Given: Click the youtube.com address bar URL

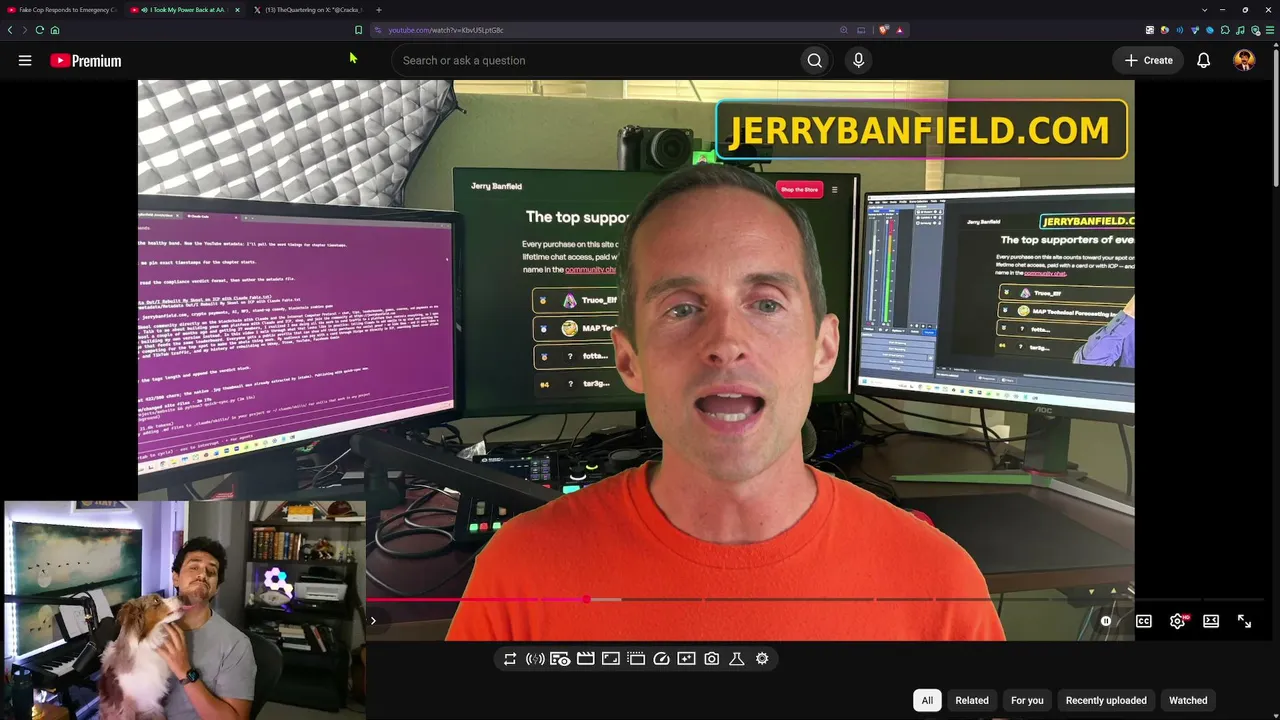Looking at the screenshot, I should [x=446, y=30].
